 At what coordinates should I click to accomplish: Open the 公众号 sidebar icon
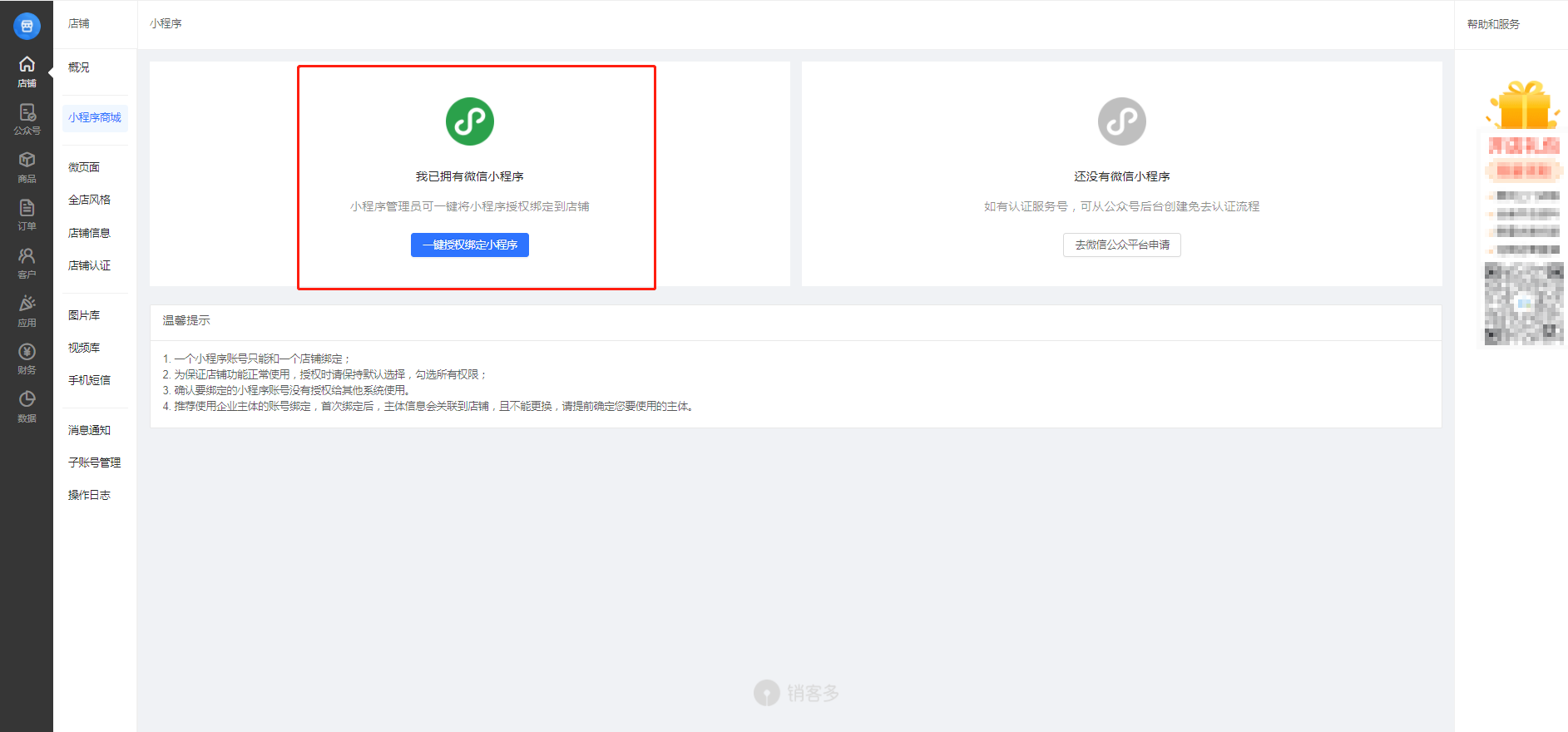[27, 113]
